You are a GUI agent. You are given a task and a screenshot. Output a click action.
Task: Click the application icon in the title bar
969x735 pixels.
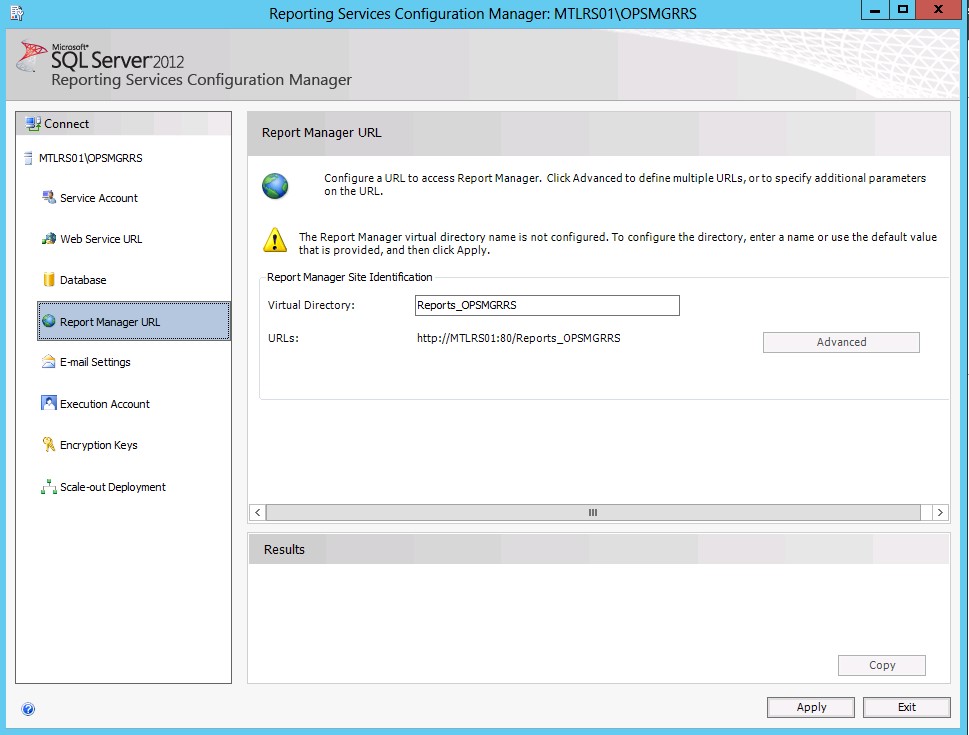(x=17, y=12)
